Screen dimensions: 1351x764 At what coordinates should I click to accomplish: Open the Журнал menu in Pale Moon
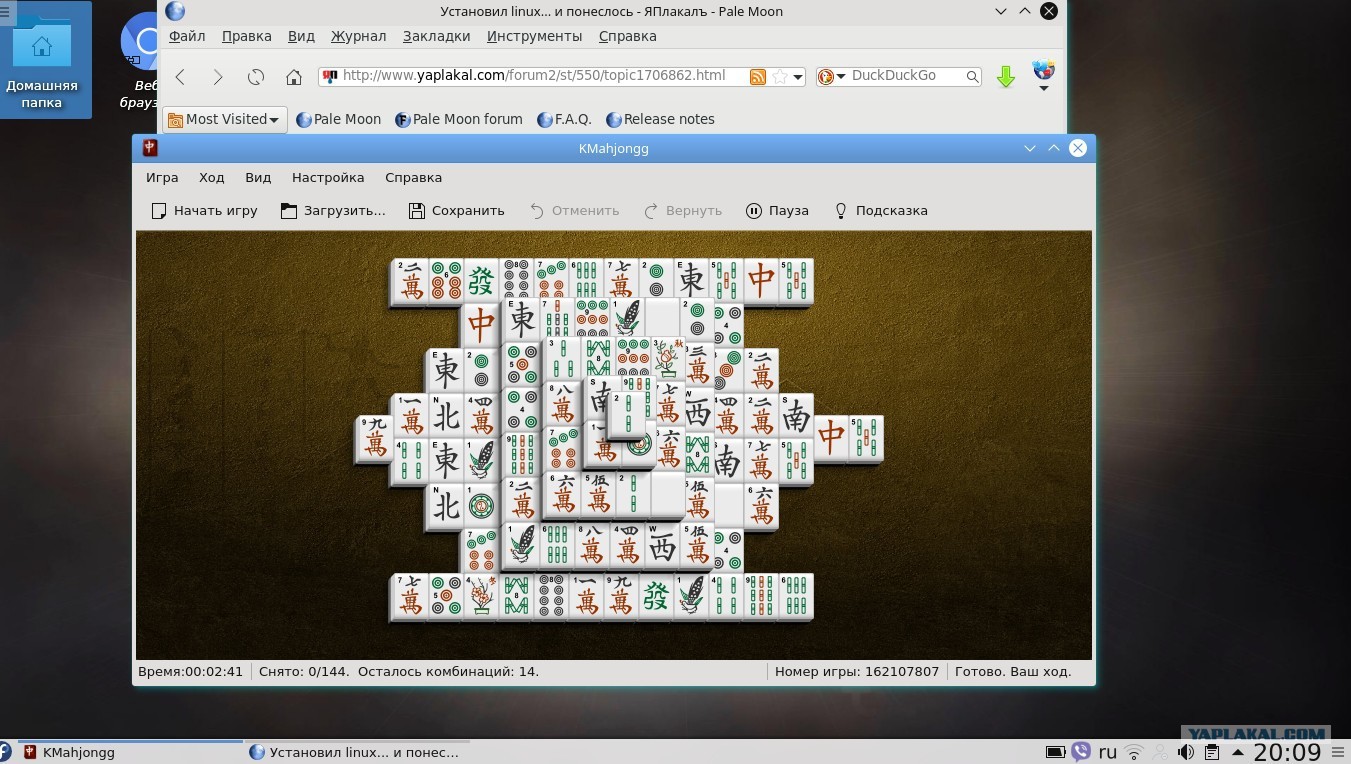click(358, 36)
